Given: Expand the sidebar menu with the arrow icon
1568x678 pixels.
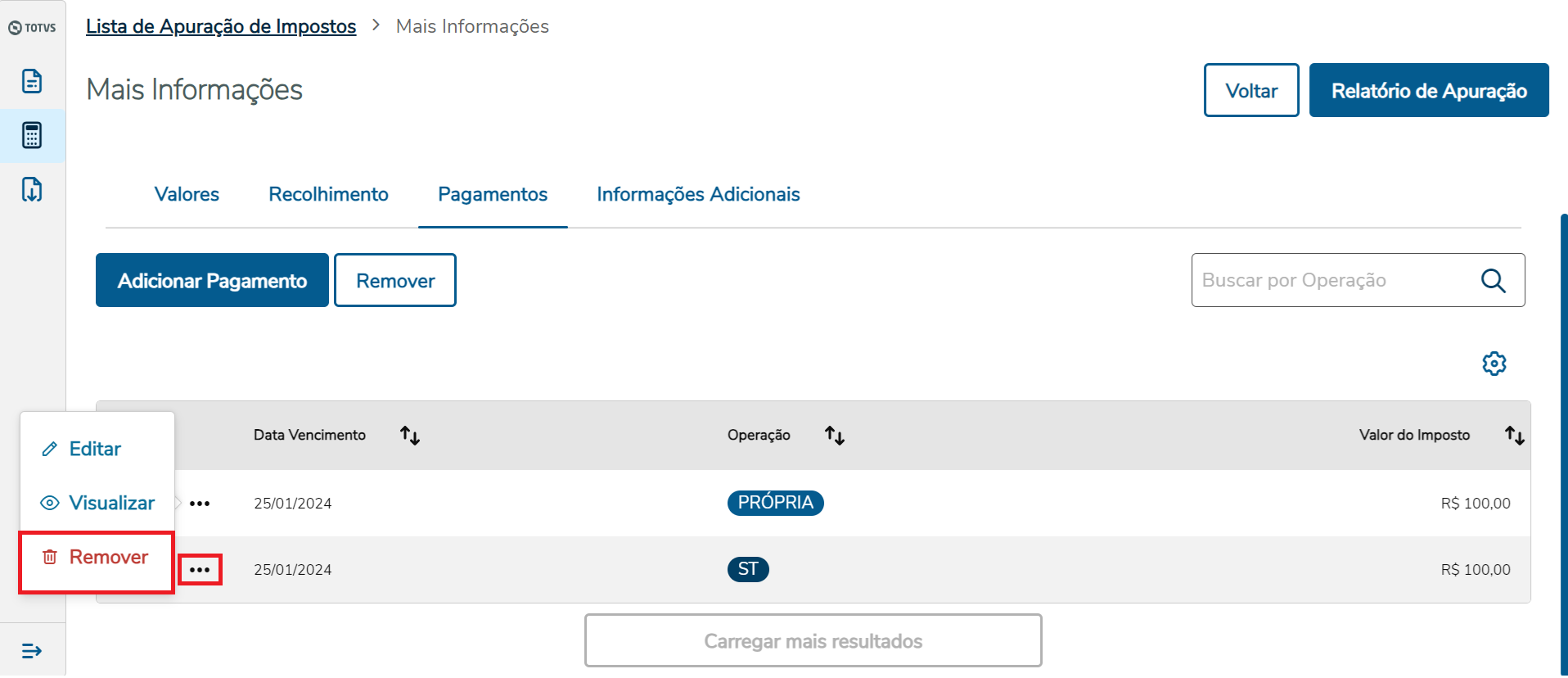Looking at the screenshot, I should (x=32, y=651).
